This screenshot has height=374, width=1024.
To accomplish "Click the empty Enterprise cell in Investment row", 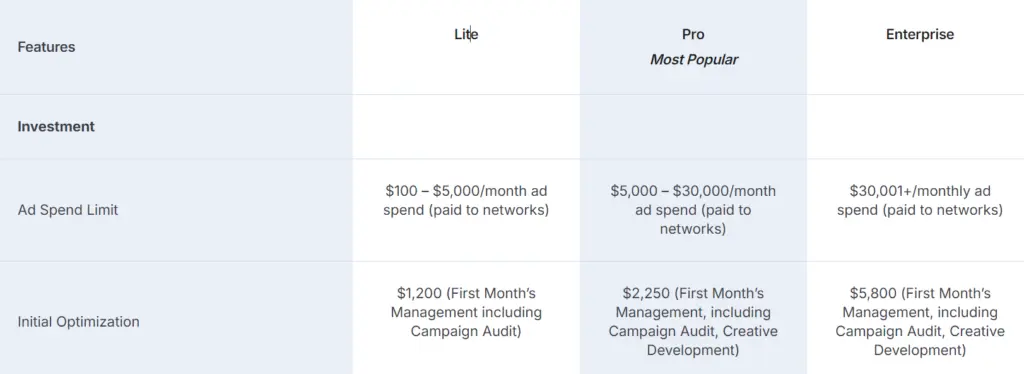I will click(x=916, y=127).
